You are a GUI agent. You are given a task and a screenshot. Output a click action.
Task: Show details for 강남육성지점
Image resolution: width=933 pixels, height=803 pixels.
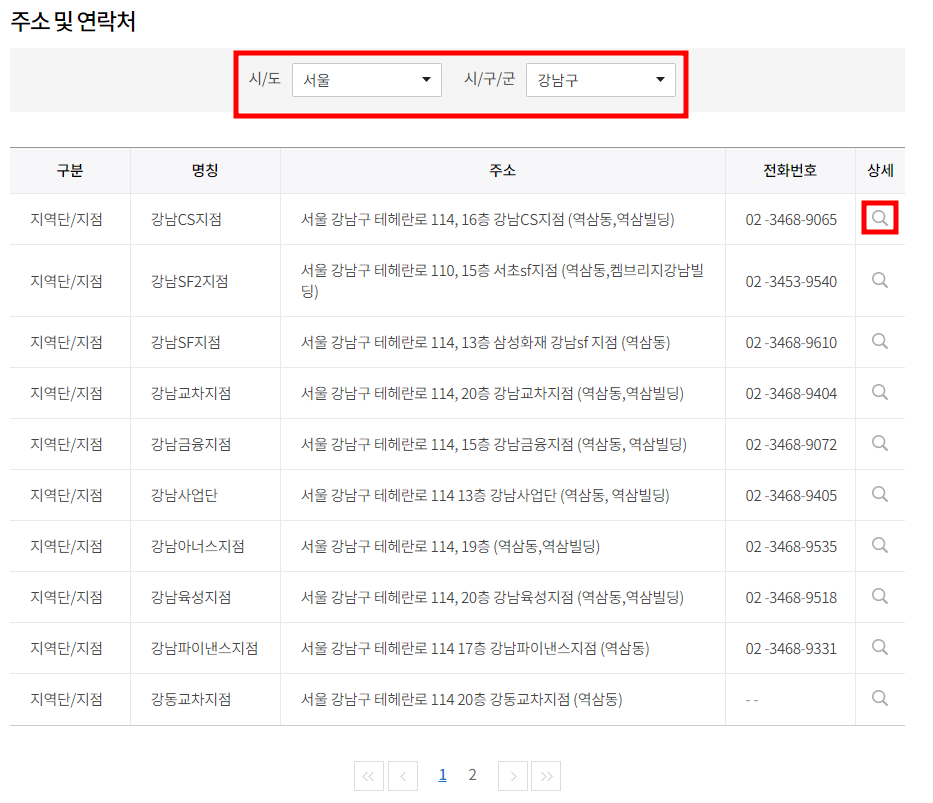879,596
